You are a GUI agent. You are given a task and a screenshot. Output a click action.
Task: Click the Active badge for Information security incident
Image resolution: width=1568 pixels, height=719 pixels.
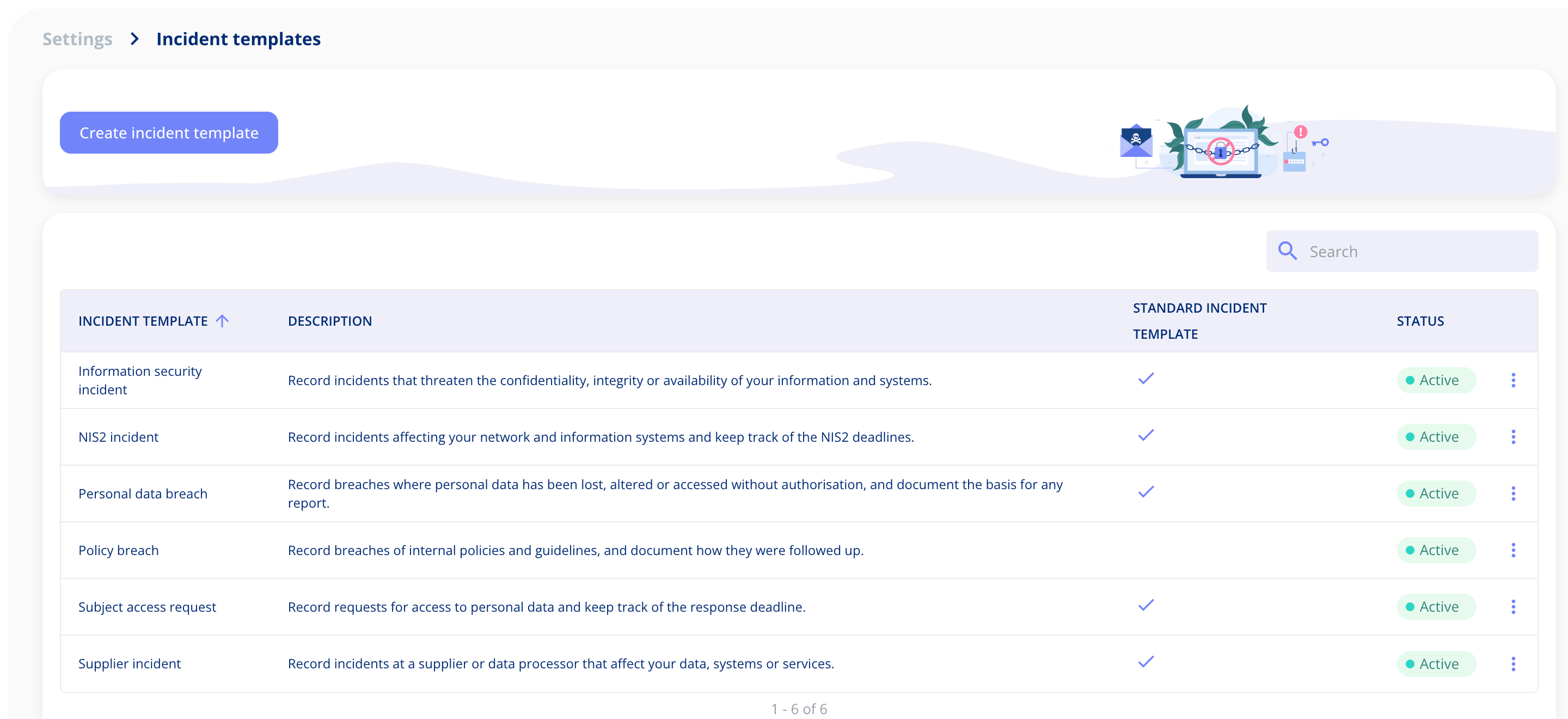point(1436,380)
